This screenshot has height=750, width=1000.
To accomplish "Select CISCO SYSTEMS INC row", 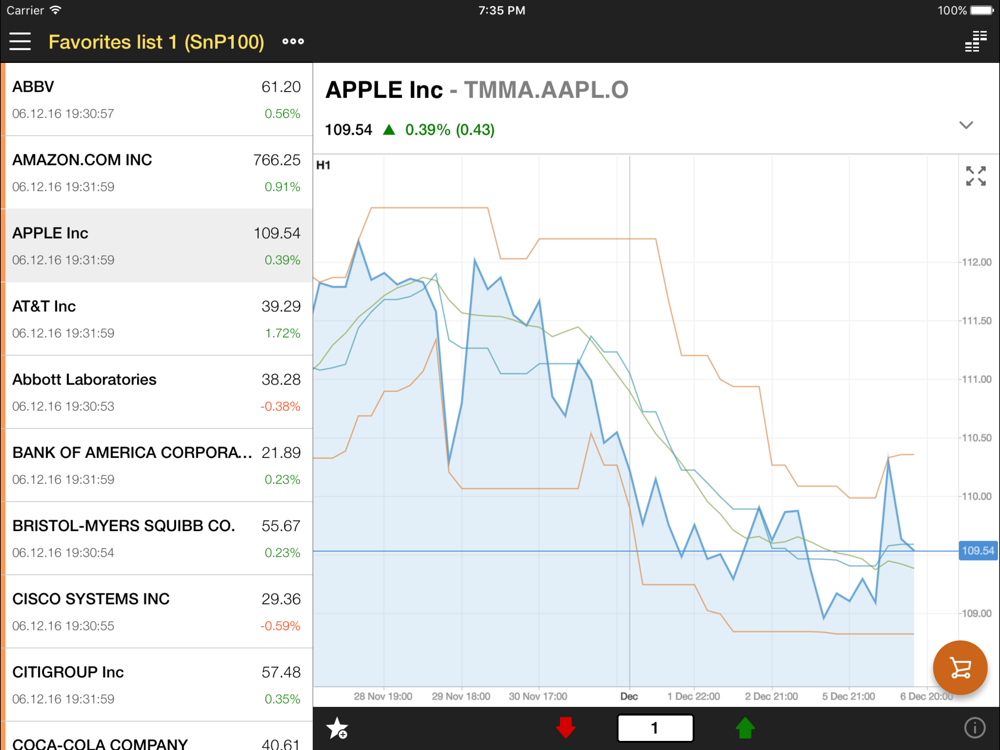I will coord(156,612).
